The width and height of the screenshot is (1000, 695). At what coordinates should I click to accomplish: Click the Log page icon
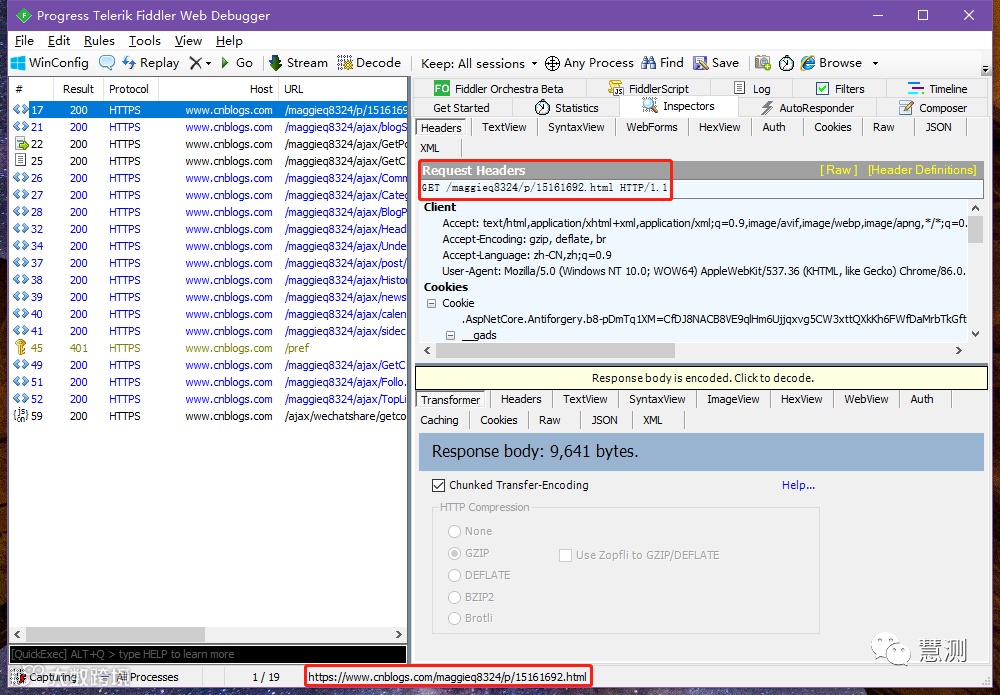[x=739, y=88]
